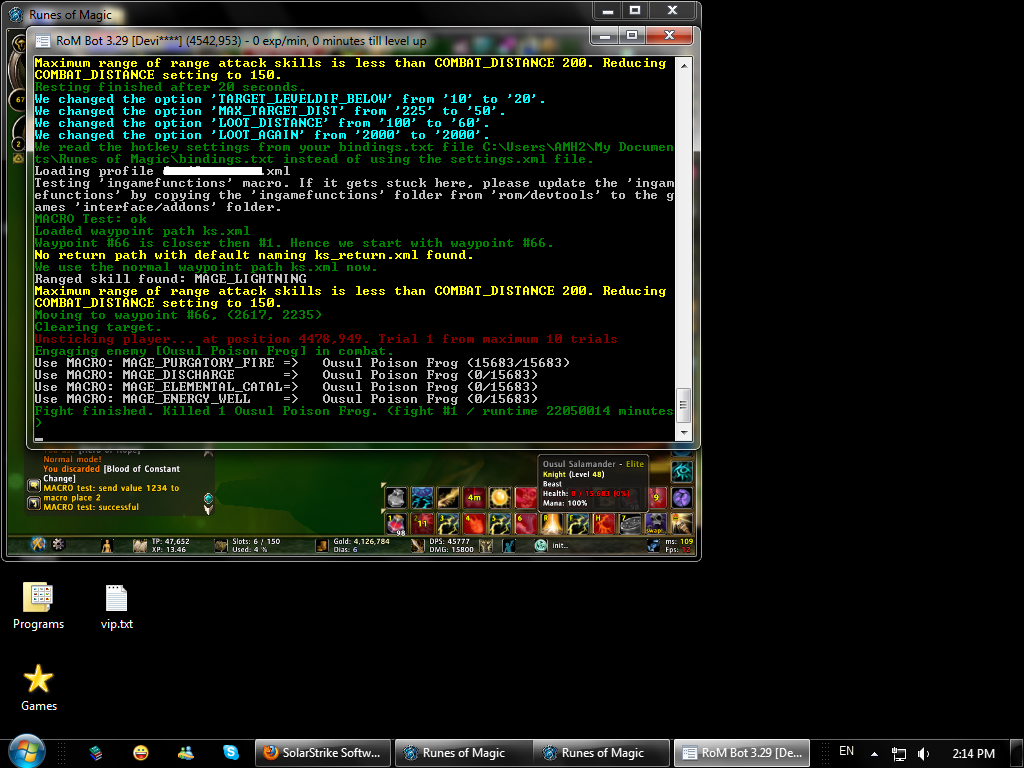This screenshot has width=1024, height=768.
Task: Activate the blue lightning skill in upper action bar
Action: pyautogui.click(x=422, y=498)
